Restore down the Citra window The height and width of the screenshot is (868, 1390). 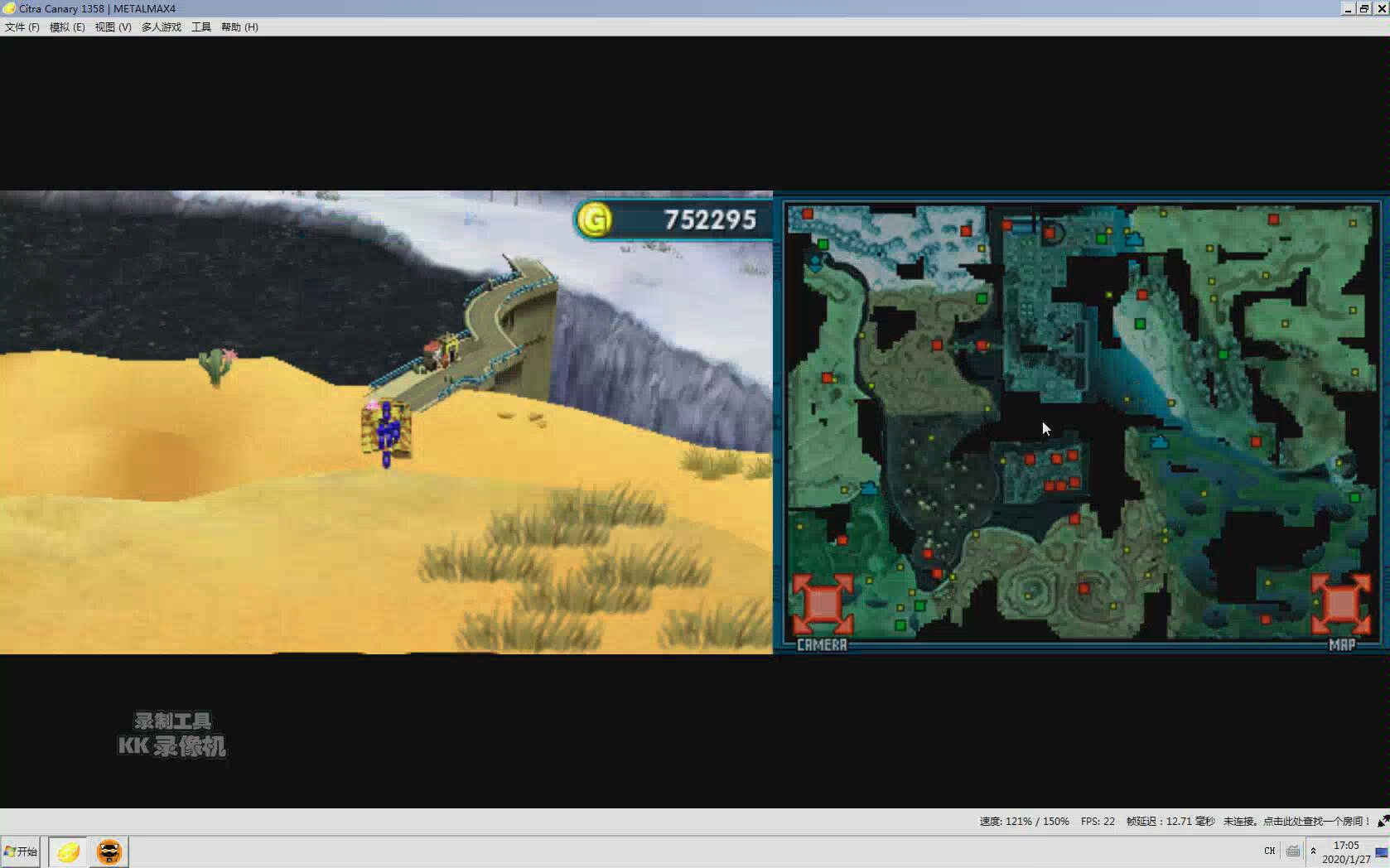[x=1363, y=8]
